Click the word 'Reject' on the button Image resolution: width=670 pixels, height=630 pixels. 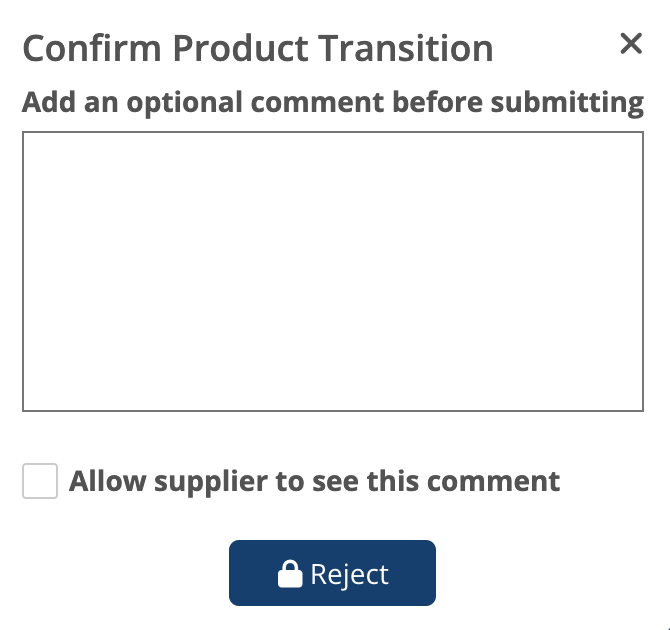click(x=349, y=575)
